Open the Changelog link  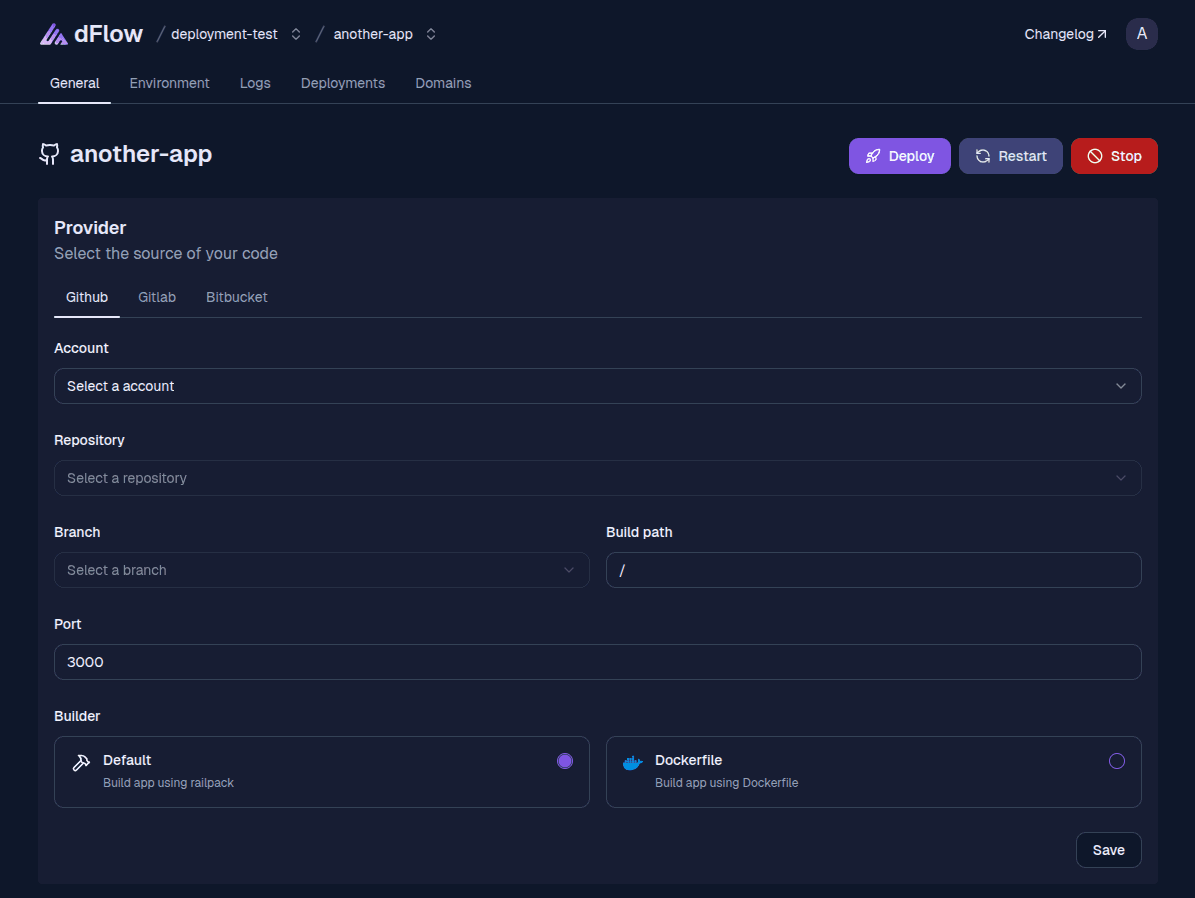(1065, 34)
